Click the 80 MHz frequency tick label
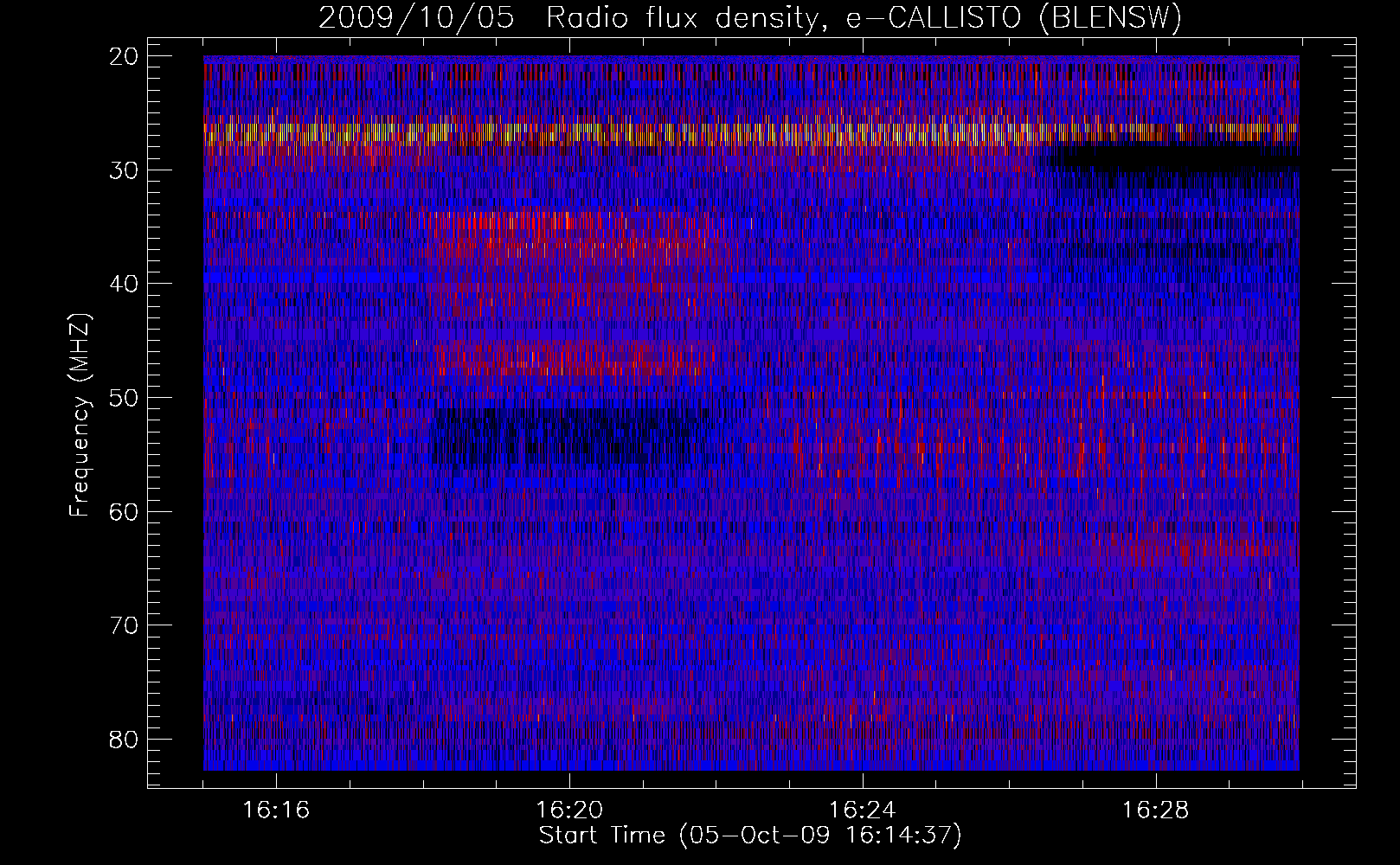This screenshot has width=1400, height=865. (x=124, y=740)
